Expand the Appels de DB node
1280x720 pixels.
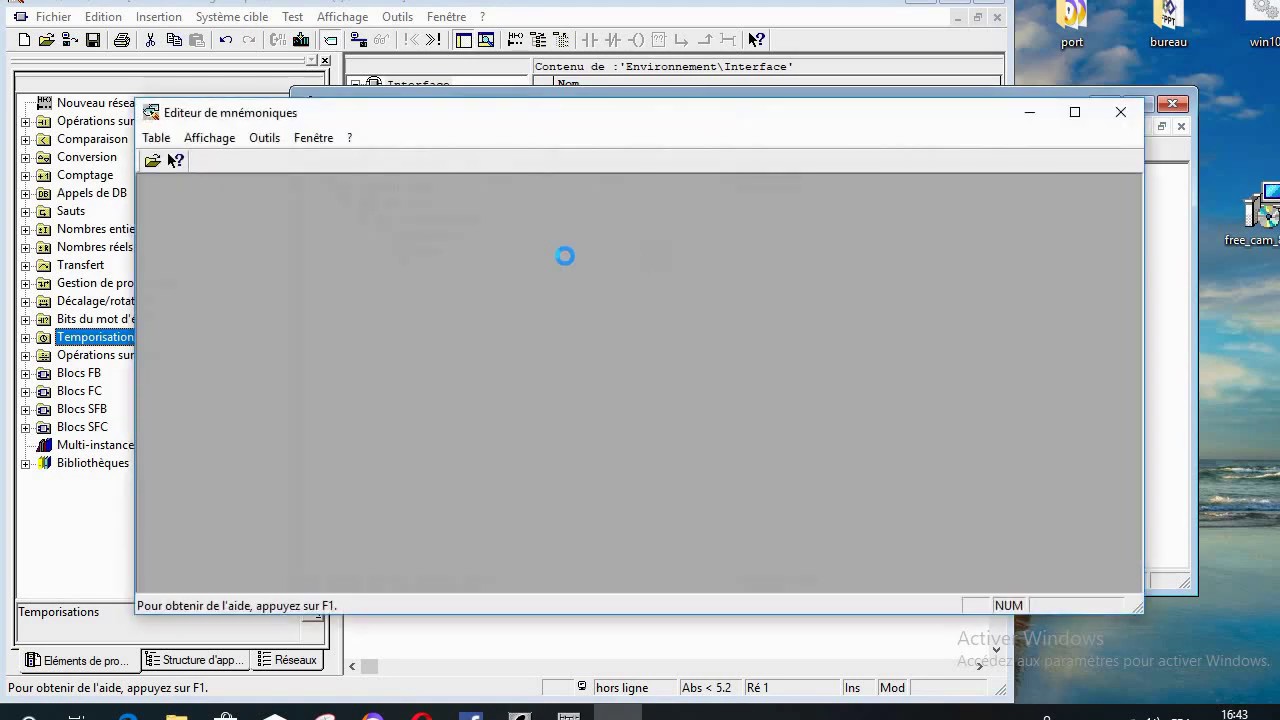coord(25,193)
